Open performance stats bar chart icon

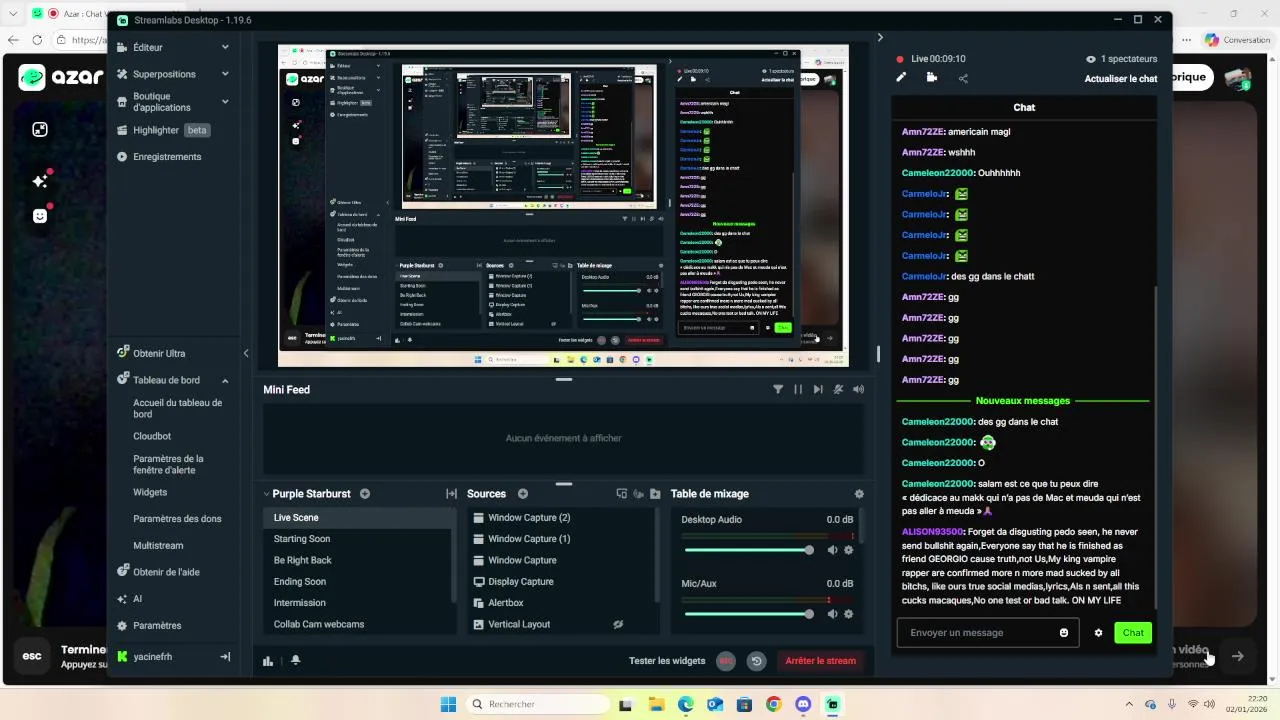point(268,660)
